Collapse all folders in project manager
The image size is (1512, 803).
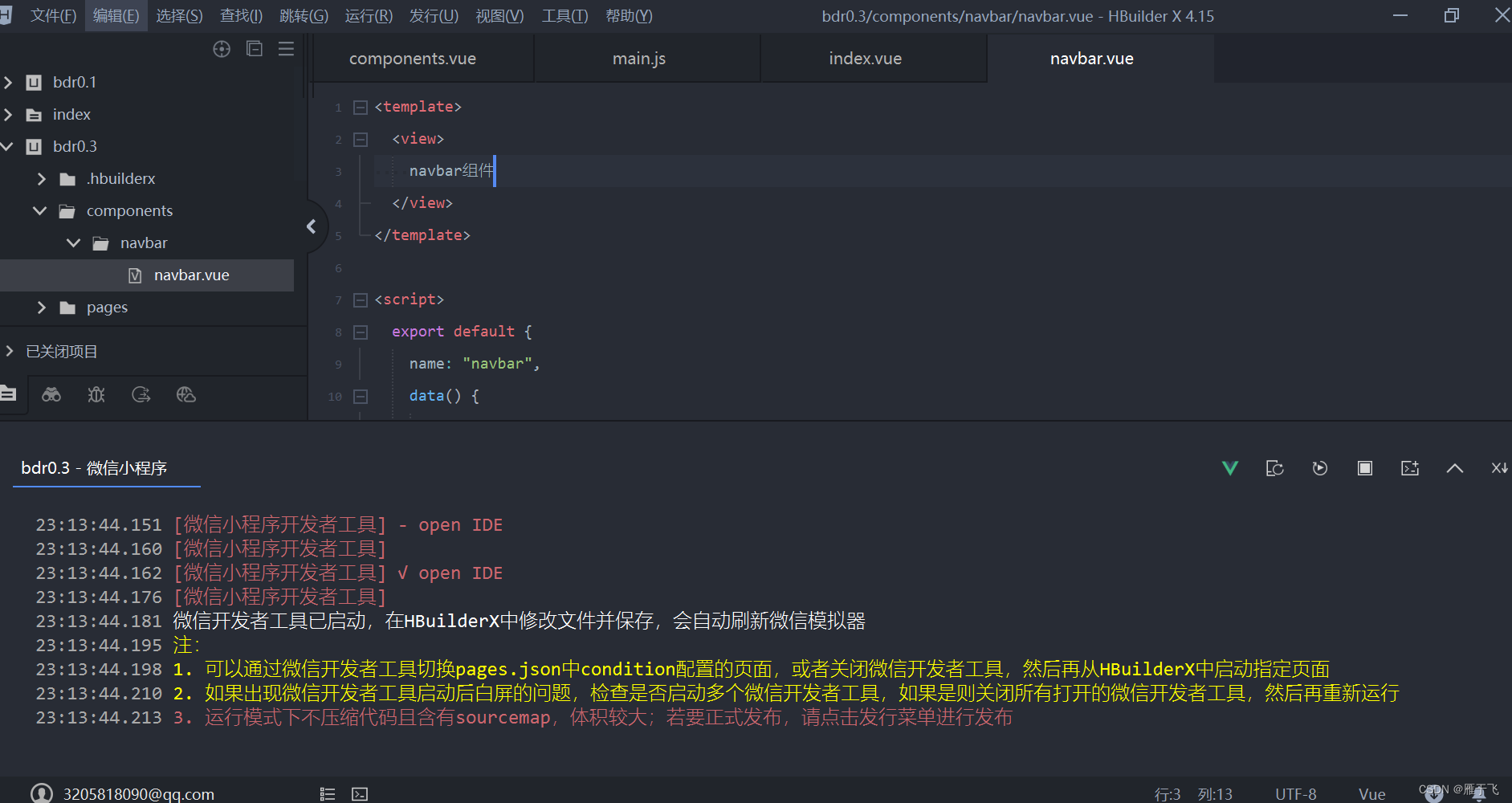[255, 49]
